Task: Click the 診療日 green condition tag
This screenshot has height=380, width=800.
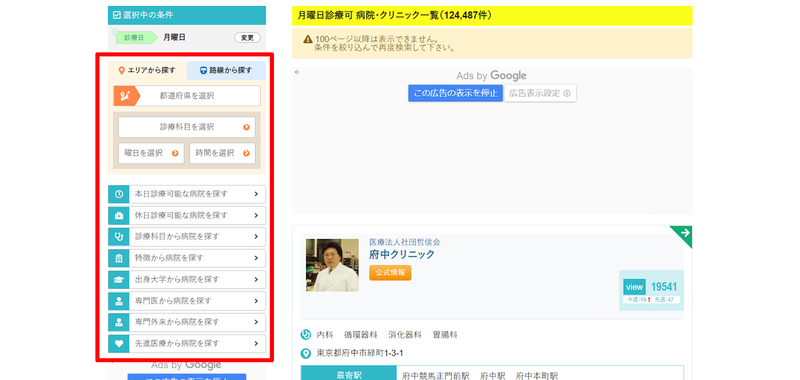Action: click(x=135, y=38)
